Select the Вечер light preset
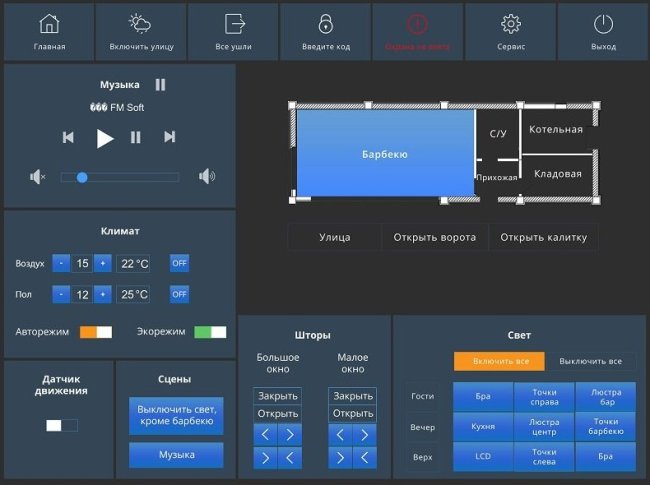 point(423,427)
